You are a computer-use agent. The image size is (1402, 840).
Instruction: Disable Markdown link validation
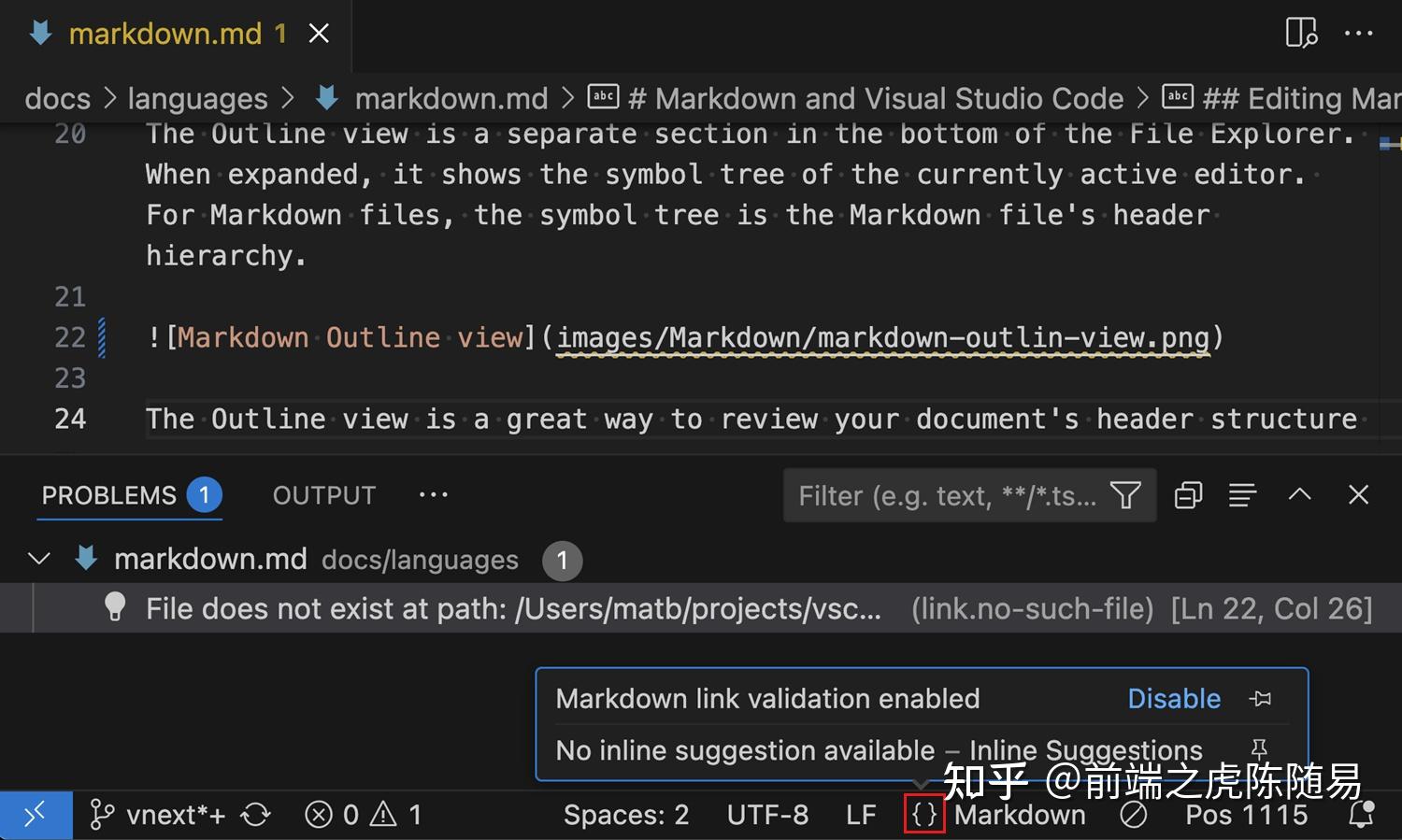pyautogui.click(x=1174, y=698)
